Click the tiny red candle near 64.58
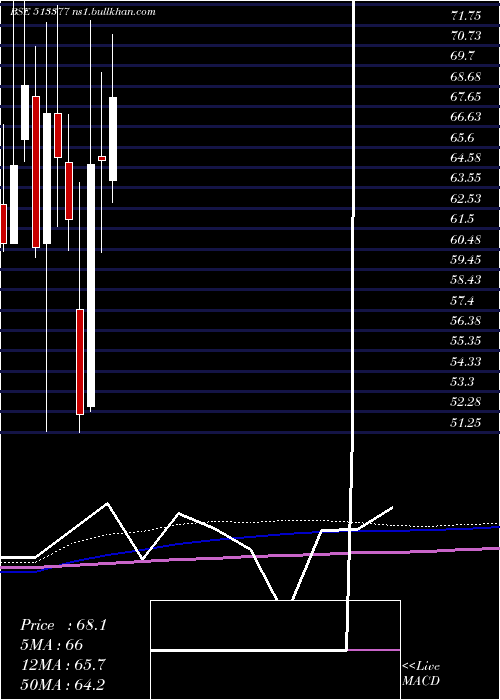 [102, 158]
